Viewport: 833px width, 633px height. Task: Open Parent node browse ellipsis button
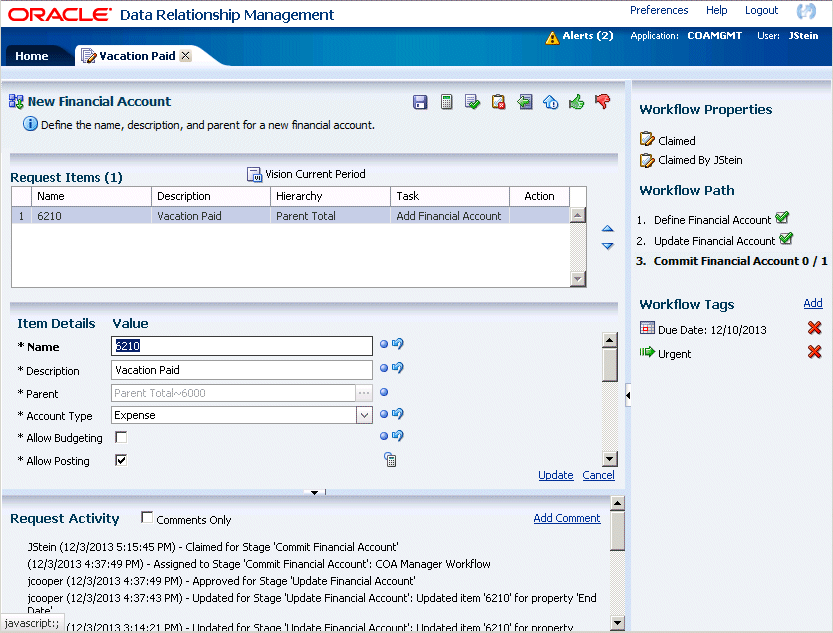[364, 393]
